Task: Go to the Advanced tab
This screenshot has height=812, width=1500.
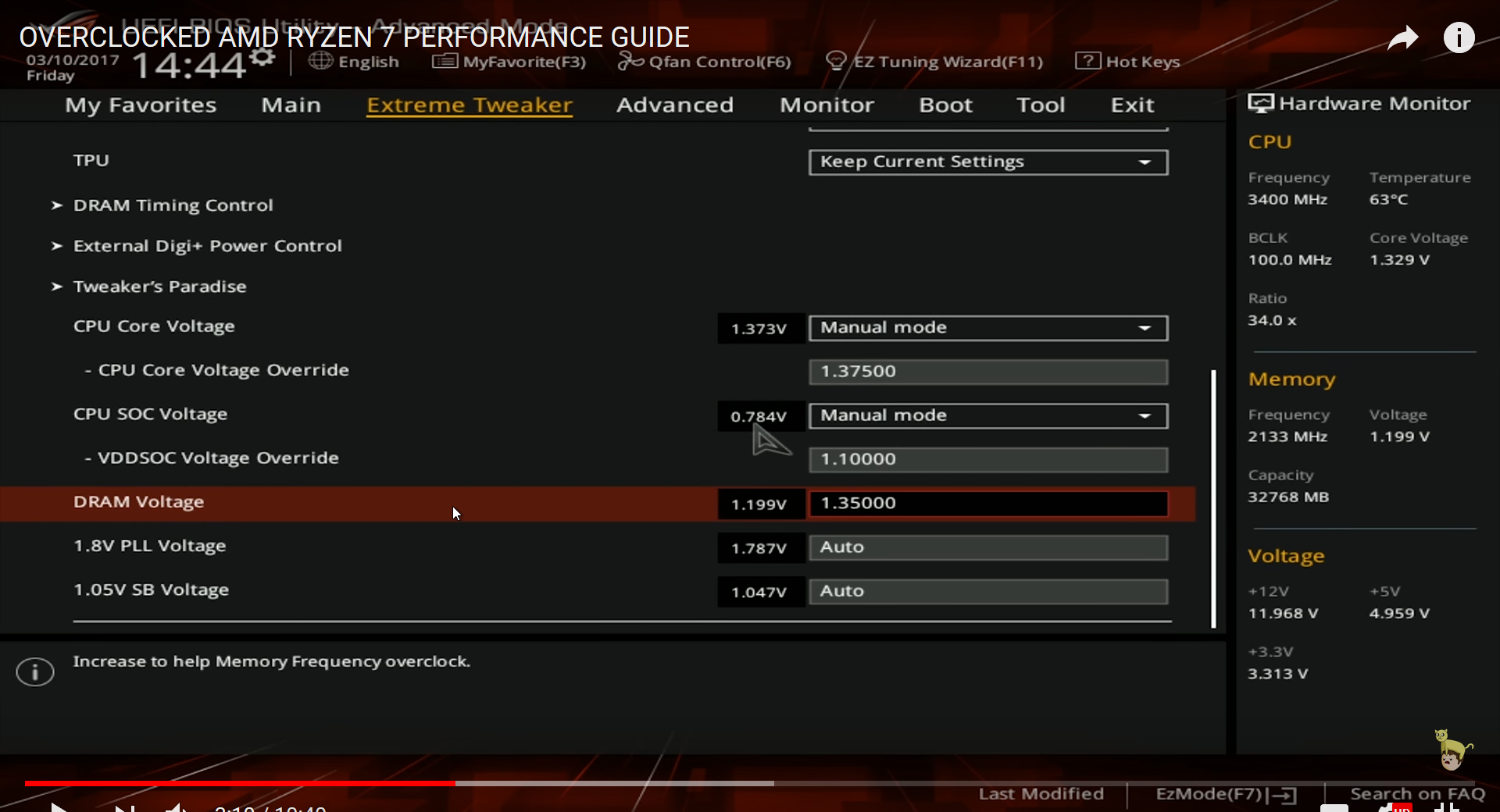Action: (x=675, y=105)
